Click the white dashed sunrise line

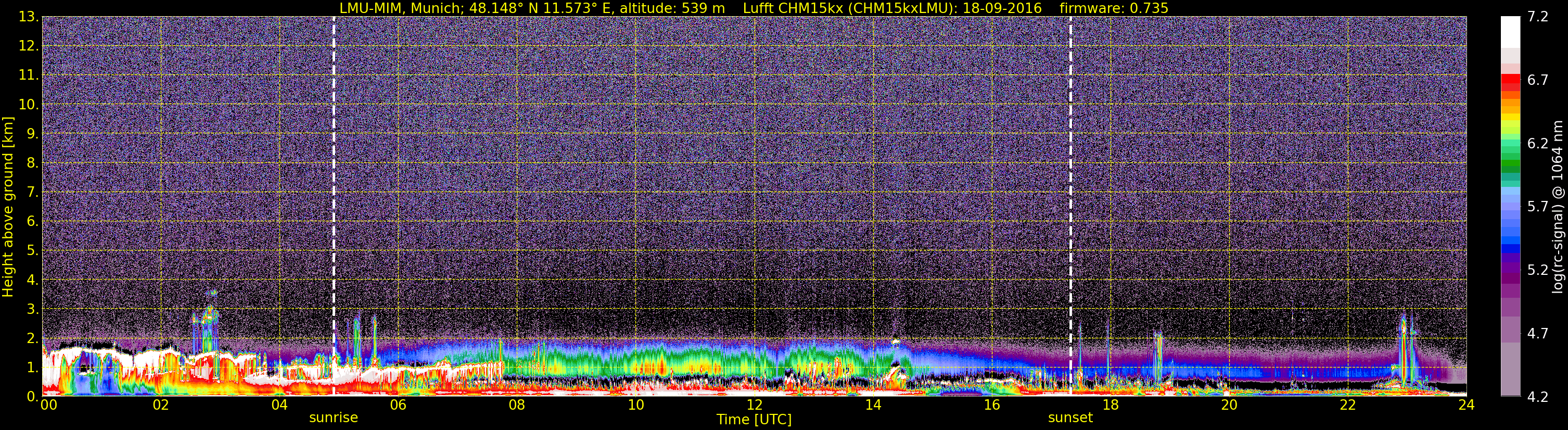click(334, 206)
